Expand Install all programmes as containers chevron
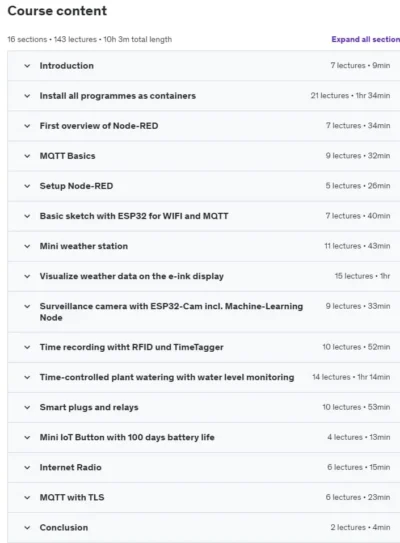The height and width of the screenshot is (543, 400). click(27, 96)
